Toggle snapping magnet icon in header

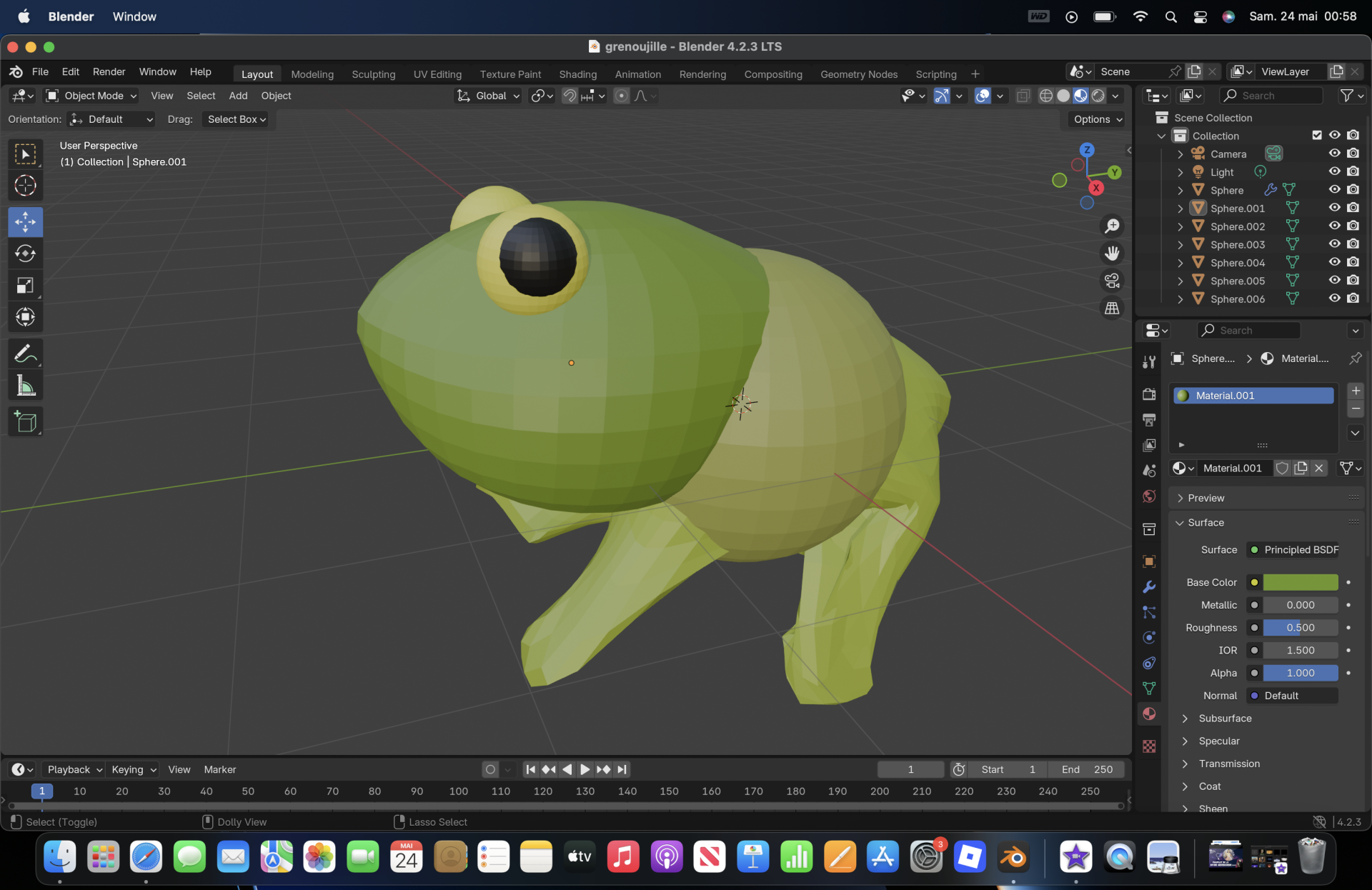[570, 96]
